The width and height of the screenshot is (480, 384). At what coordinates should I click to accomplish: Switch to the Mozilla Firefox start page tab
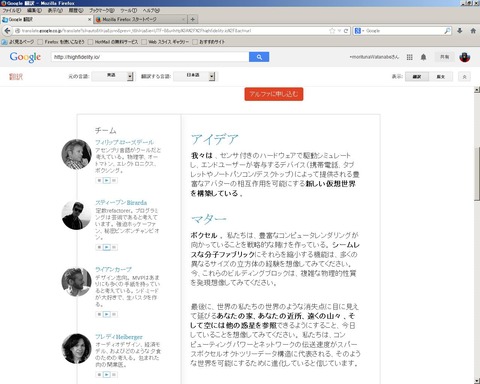pyautogui.click(x=140, y=20)
